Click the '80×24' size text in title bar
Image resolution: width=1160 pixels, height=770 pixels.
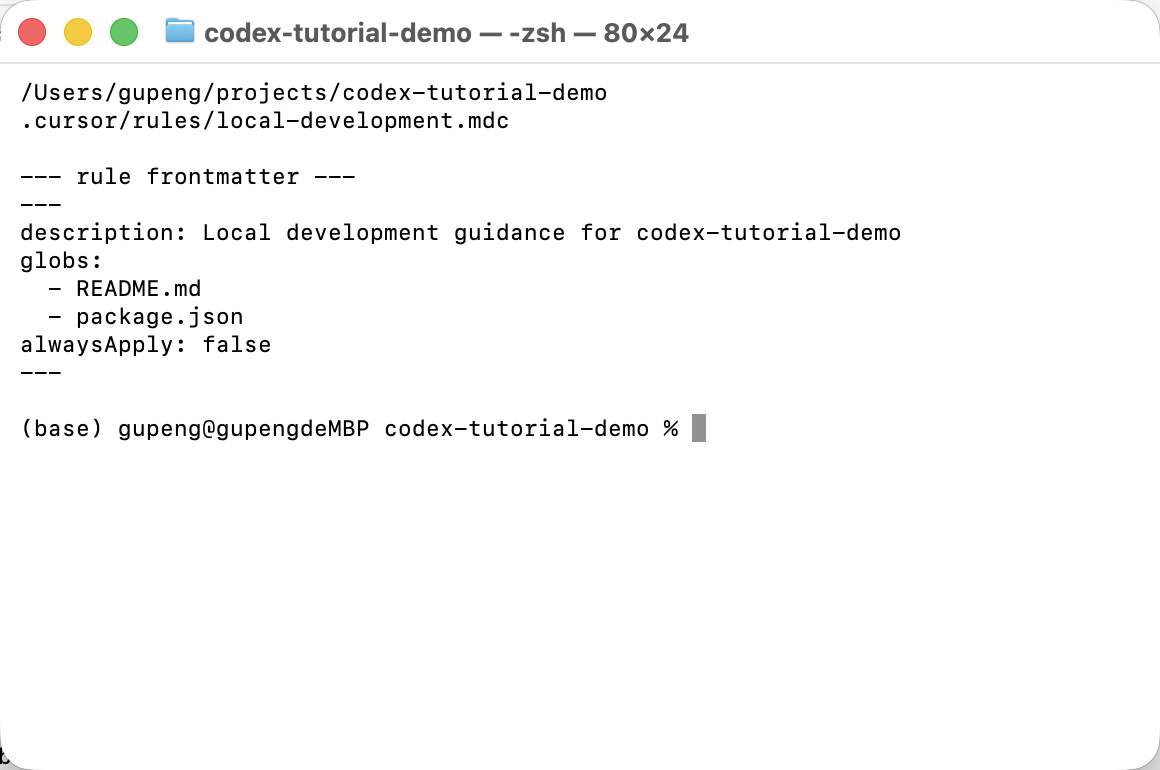[646, 33]
